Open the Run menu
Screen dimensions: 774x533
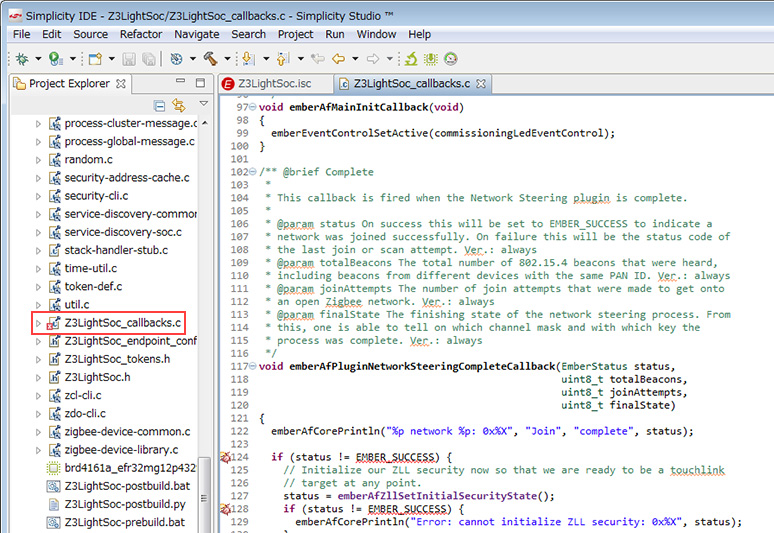pyautogui.click(x=335, y=34)
